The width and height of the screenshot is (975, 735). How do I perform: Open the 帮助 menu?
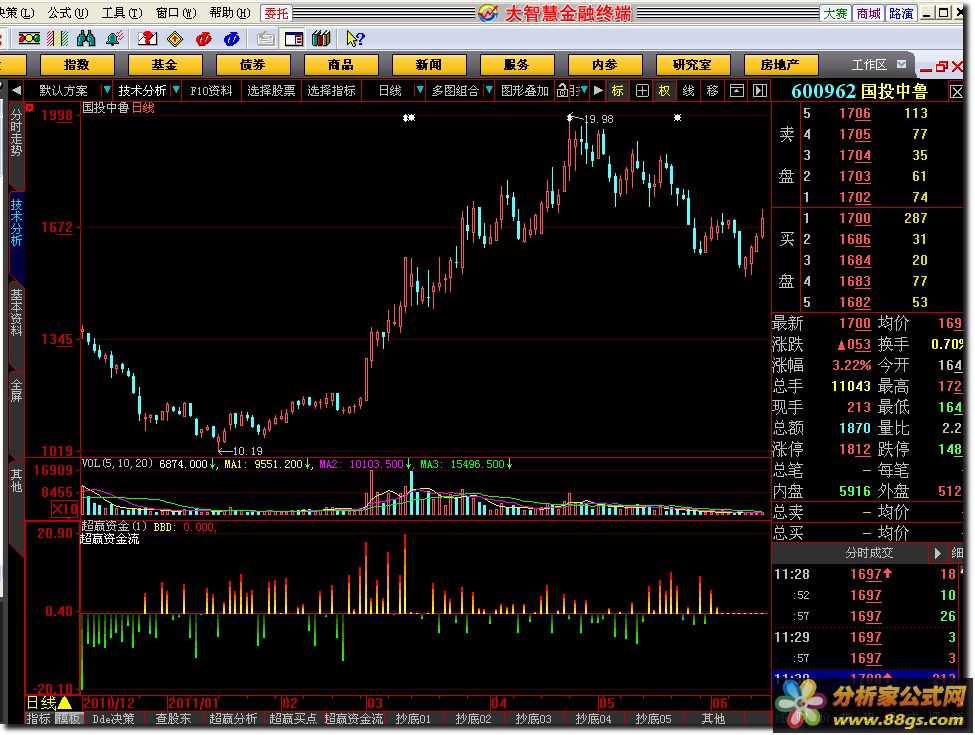click(x=230, y=12)
